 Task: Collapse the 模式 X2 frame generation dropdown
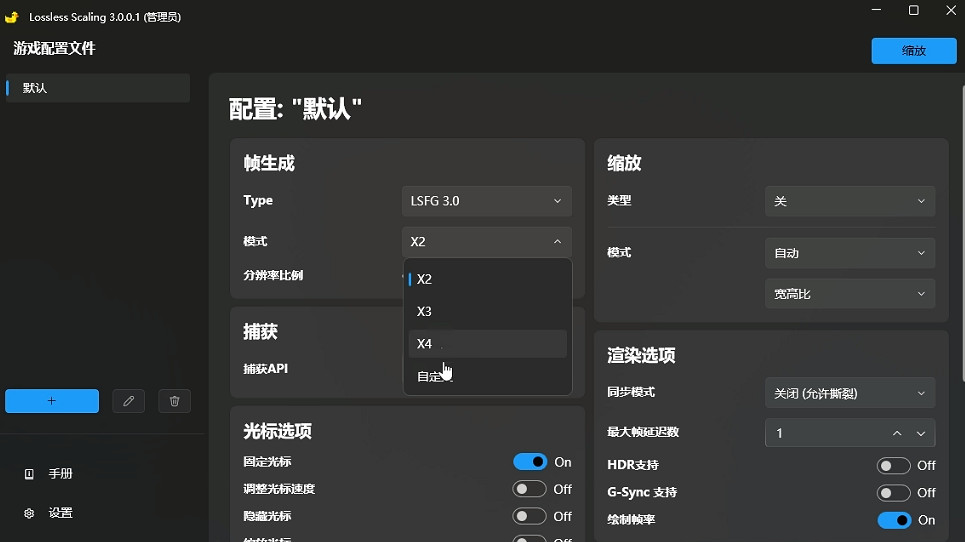click(x=487, y=242)
